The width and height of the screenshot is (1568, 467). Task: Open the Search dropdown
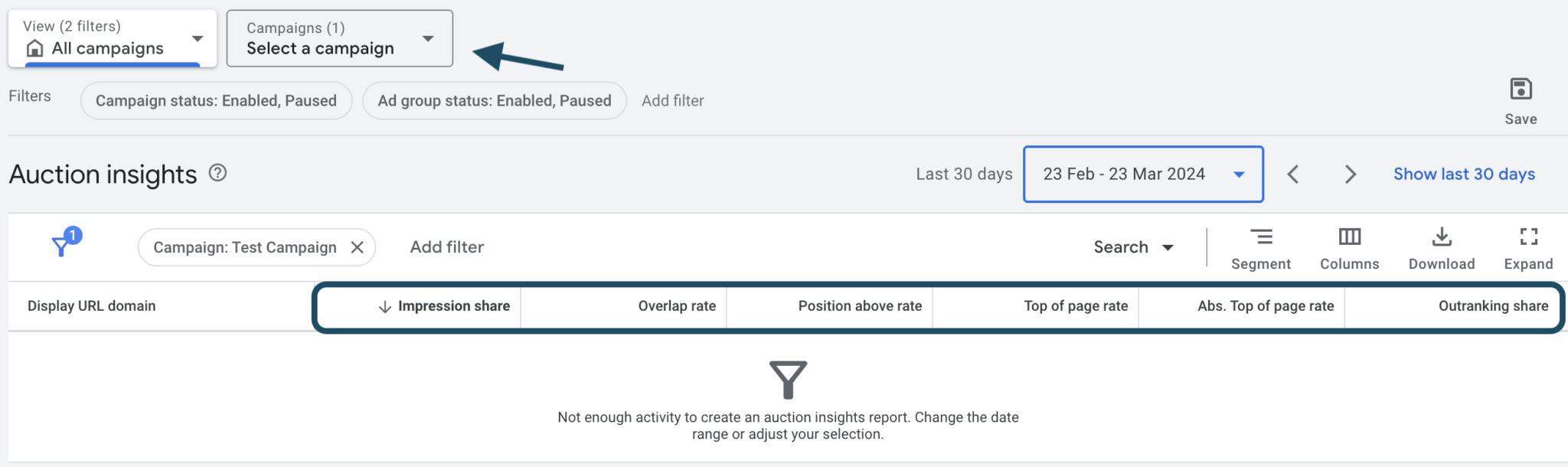point(1132,247)
